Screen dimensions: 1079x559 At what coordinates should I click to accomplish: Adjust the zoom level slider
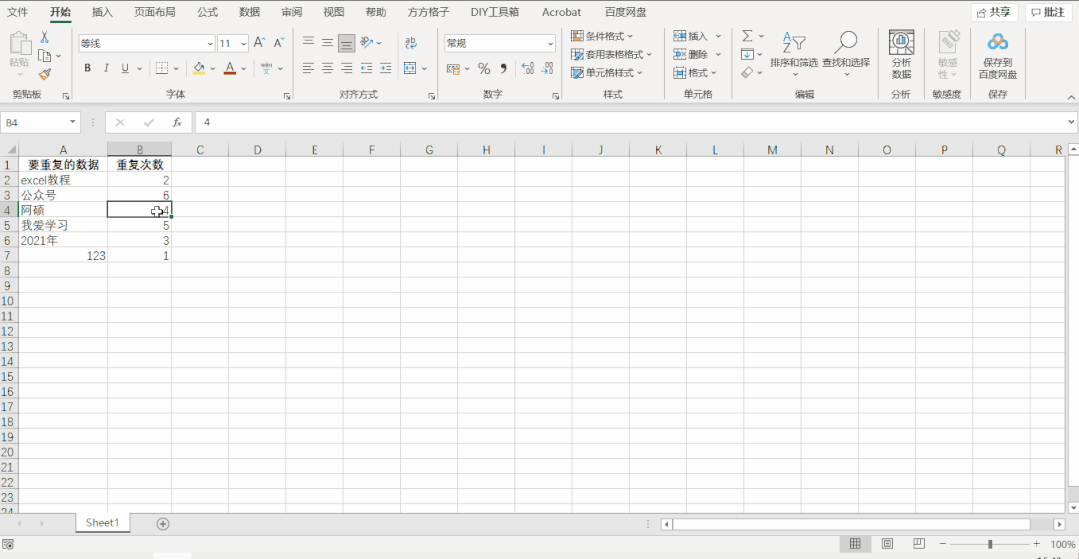(990, 544)
